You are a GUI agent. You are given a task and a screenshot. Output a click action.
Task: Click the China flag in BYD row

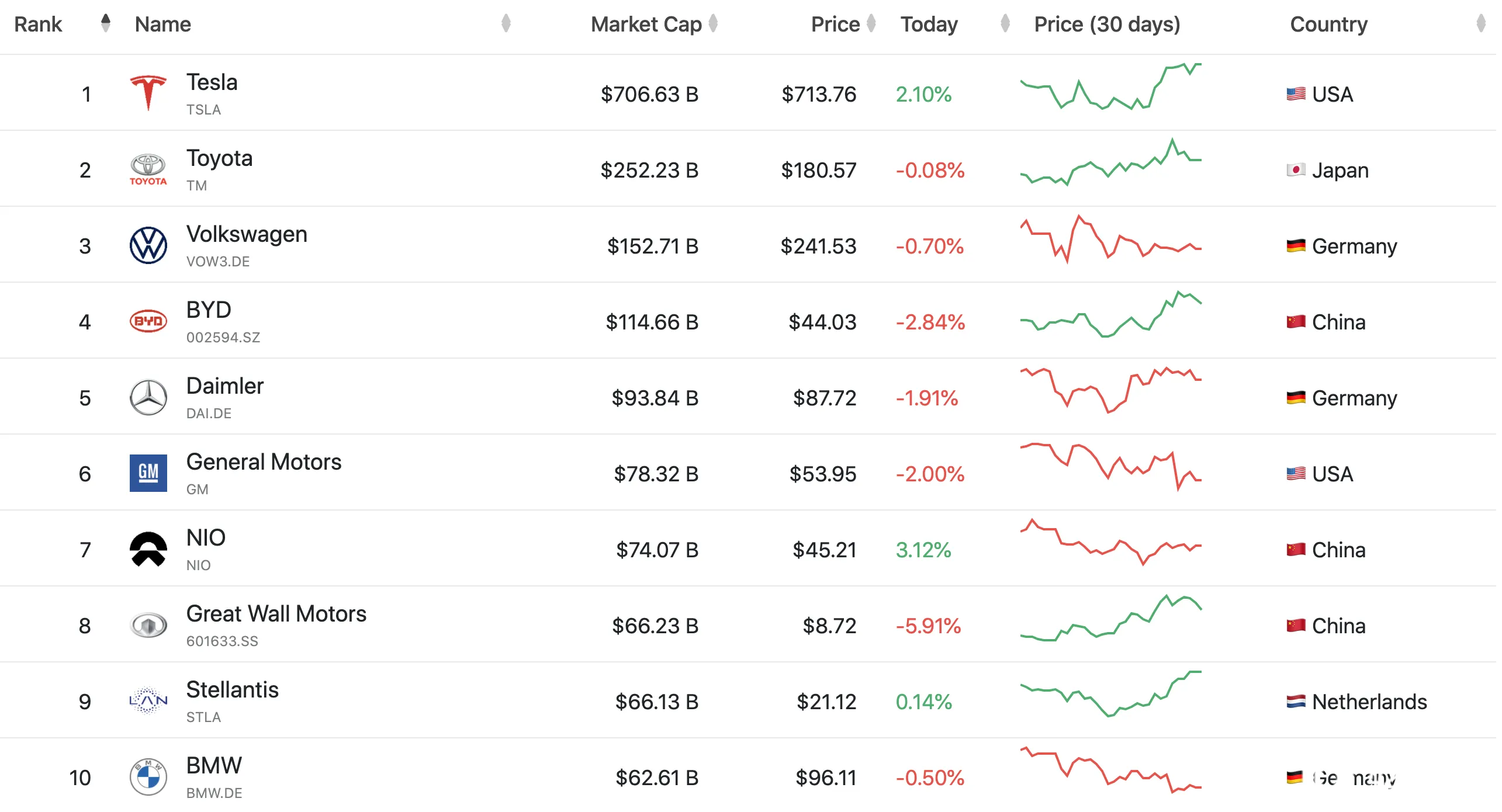point(1296,322)
